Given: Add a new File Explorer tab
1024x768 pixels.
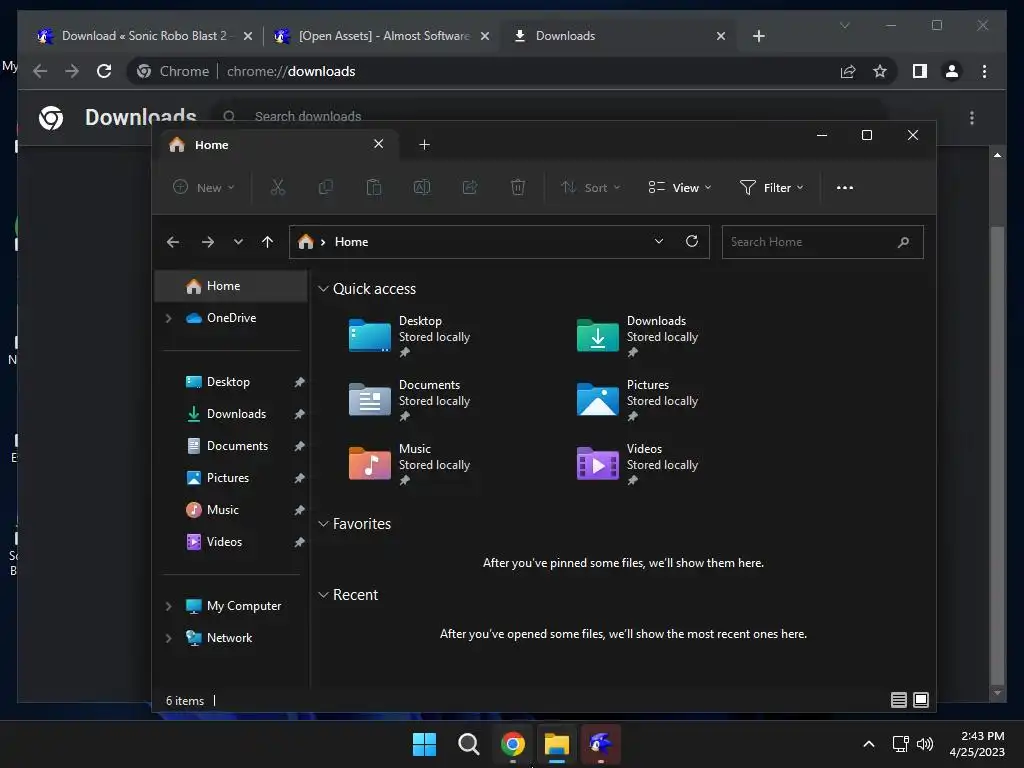Looking at the screenshot, I should pyautogui.click(x=424, y=144).
